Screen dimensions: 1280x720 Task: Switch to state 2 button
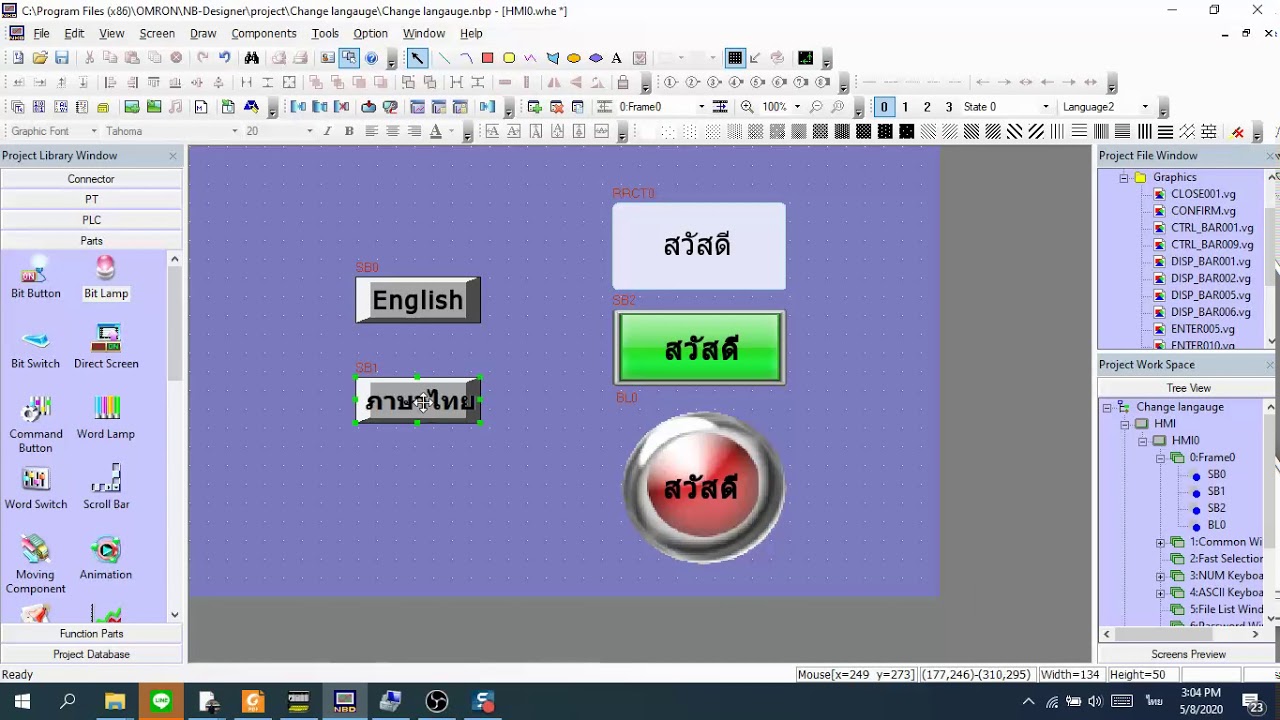point(927,107)
